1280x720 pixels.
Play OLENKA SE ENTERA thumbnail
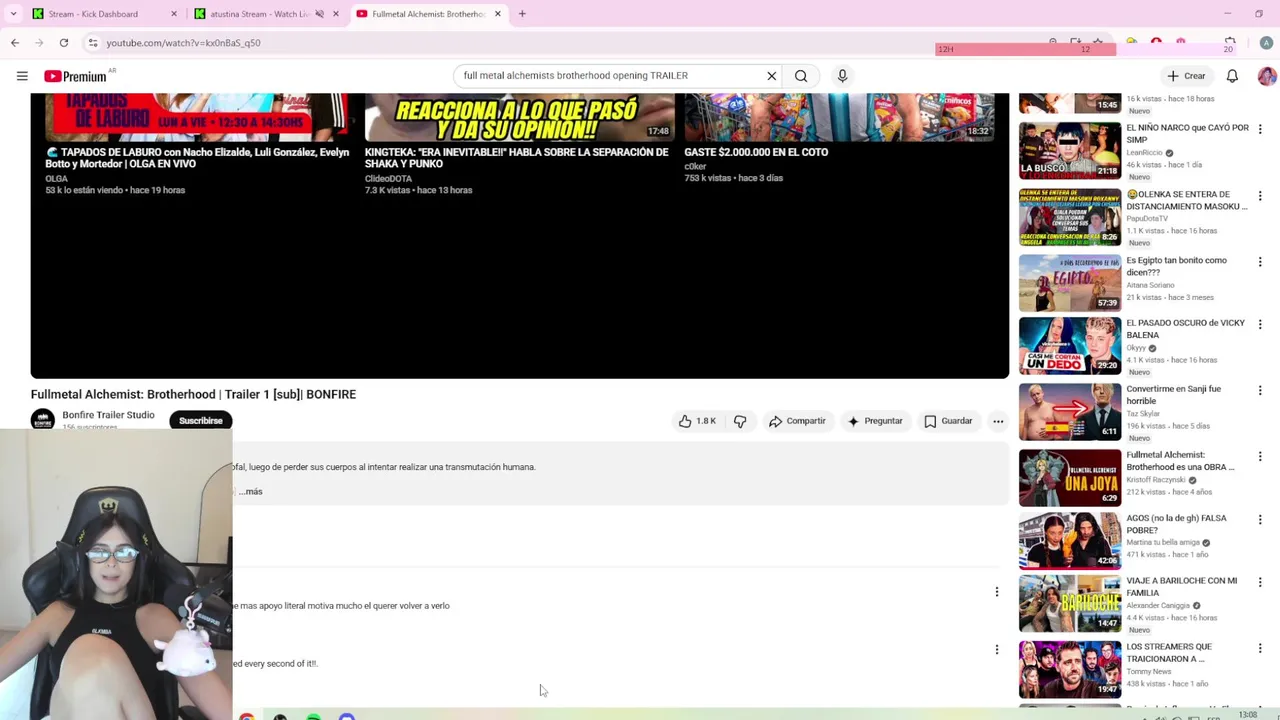[x=1069, y=216]
